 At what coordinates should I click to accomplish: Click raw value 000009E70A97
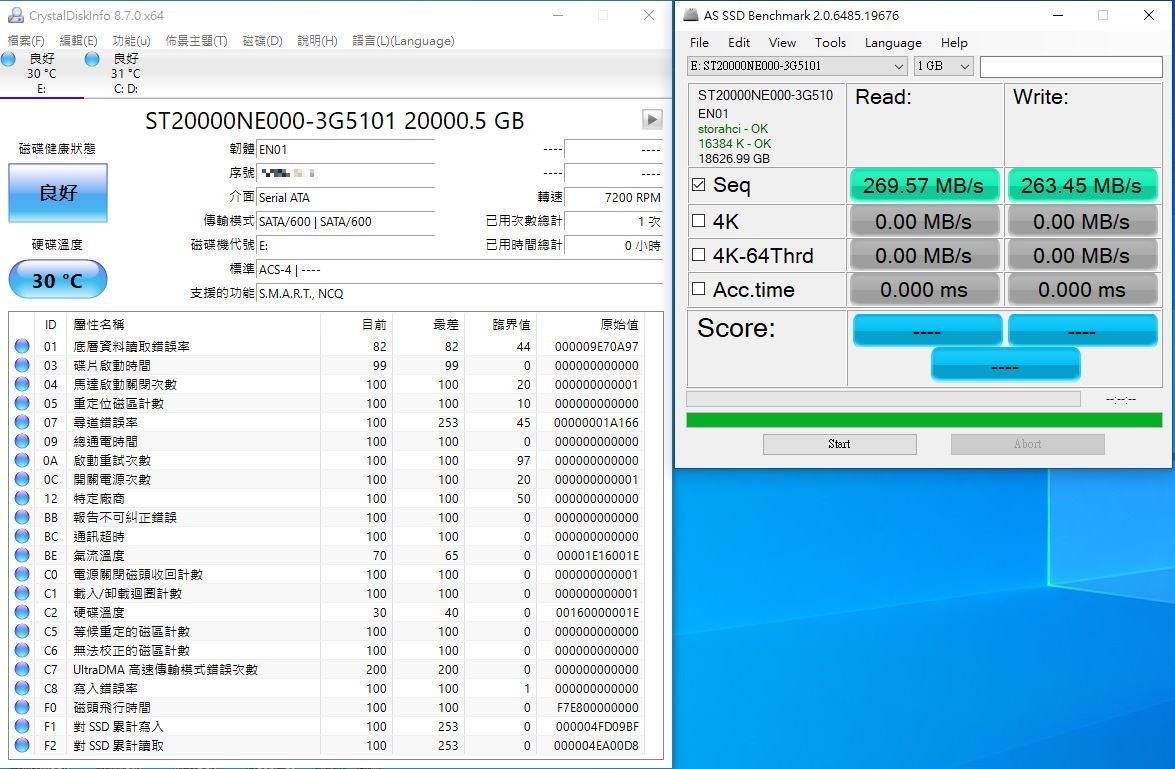tap(596, 346)
